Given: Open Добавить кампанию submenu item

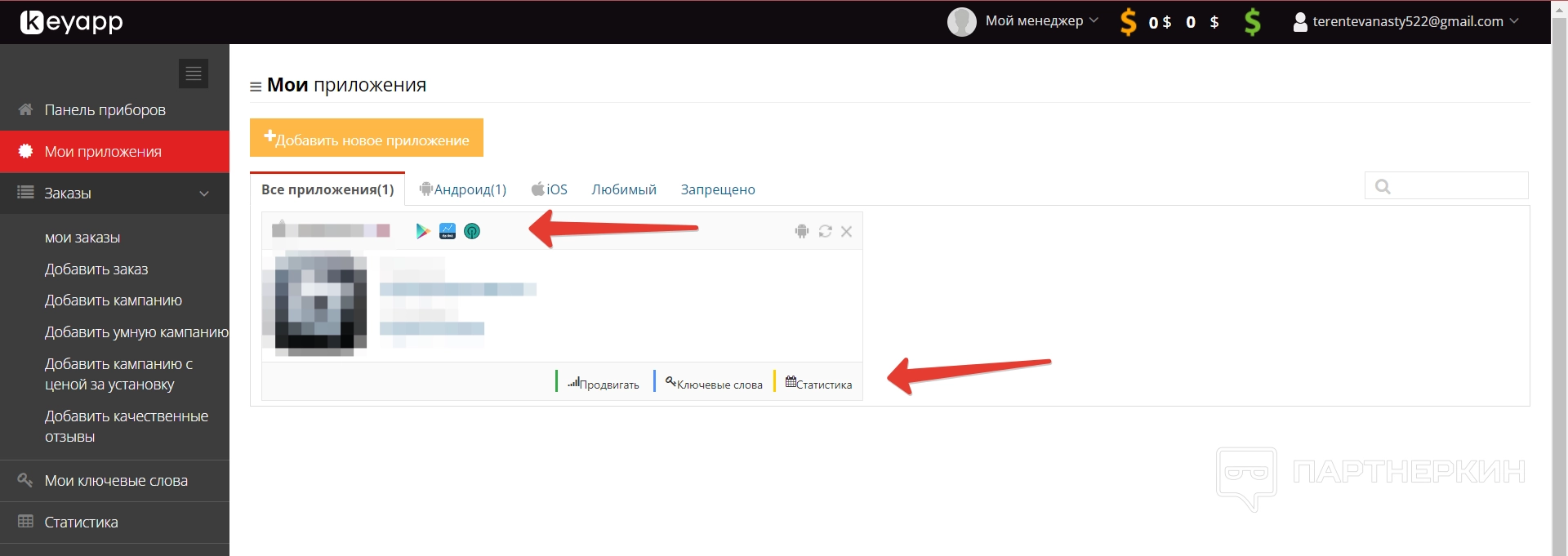Looking at the screenshot, I should coord(114,300).
